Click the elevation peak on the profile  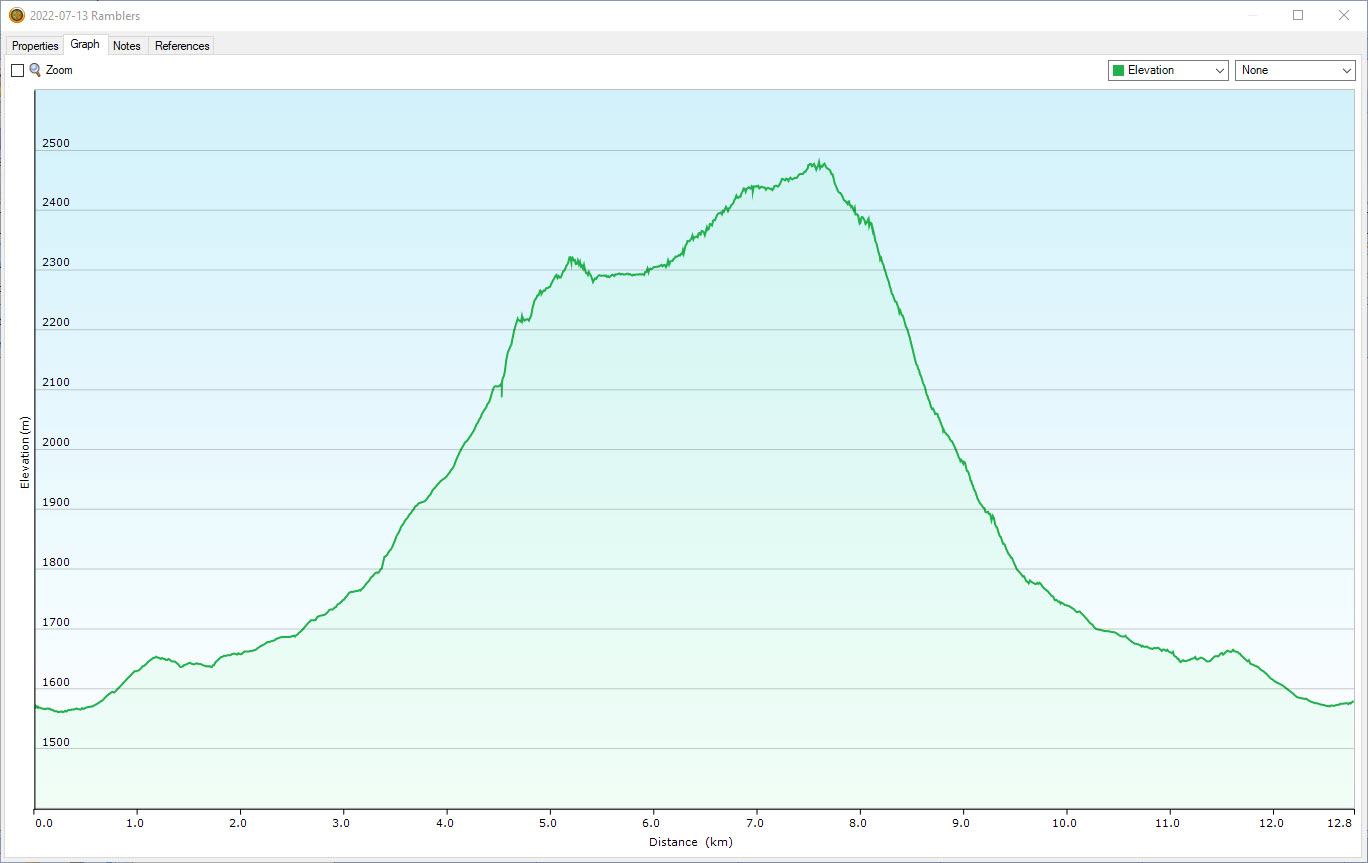pyautogui.click(x=820, y=163)
